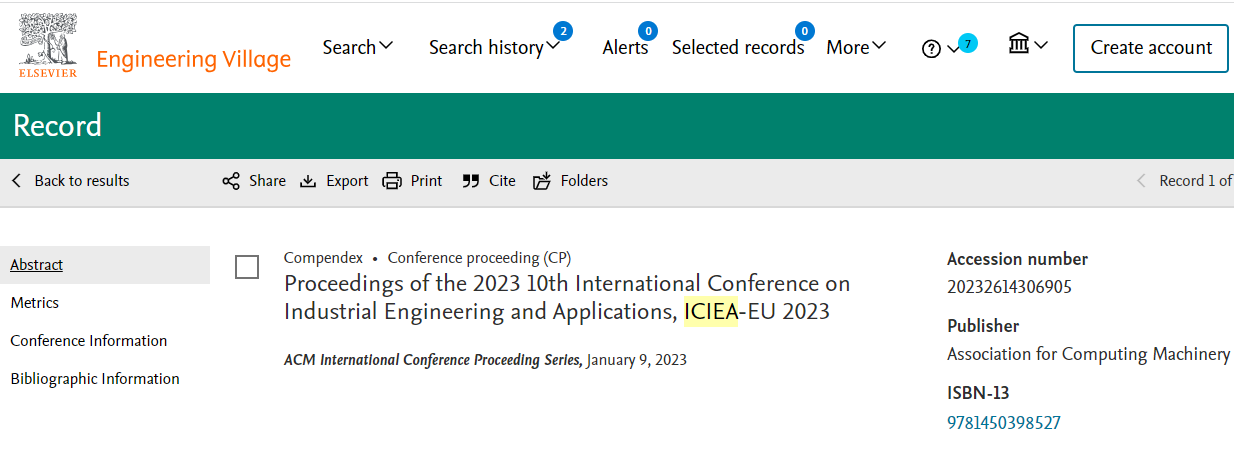
Task: Go to Conference Information section
Action: [x=89, y=341]
